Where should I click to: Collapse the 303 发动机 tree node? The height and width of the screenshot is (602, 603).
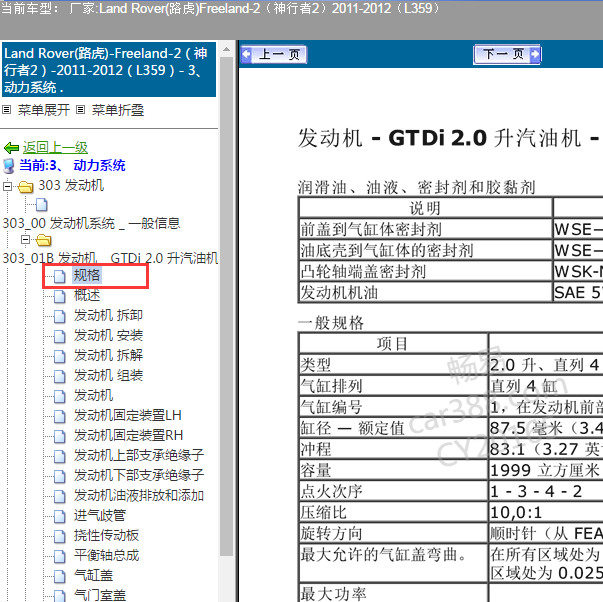7,187
